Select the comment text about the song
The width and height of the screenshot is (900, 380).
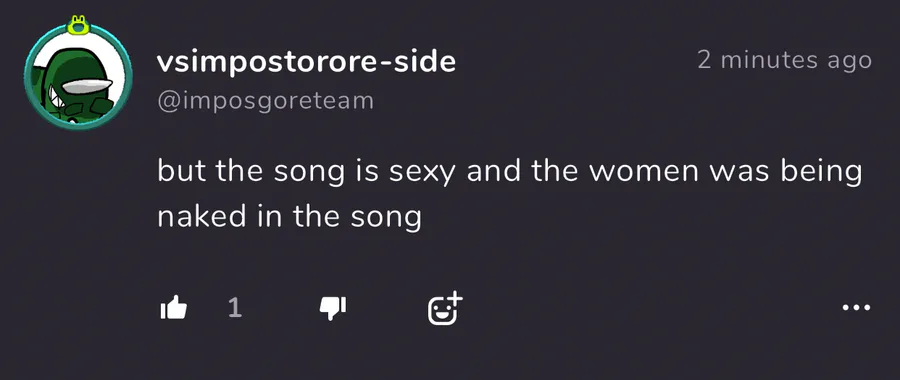[510, 195]
